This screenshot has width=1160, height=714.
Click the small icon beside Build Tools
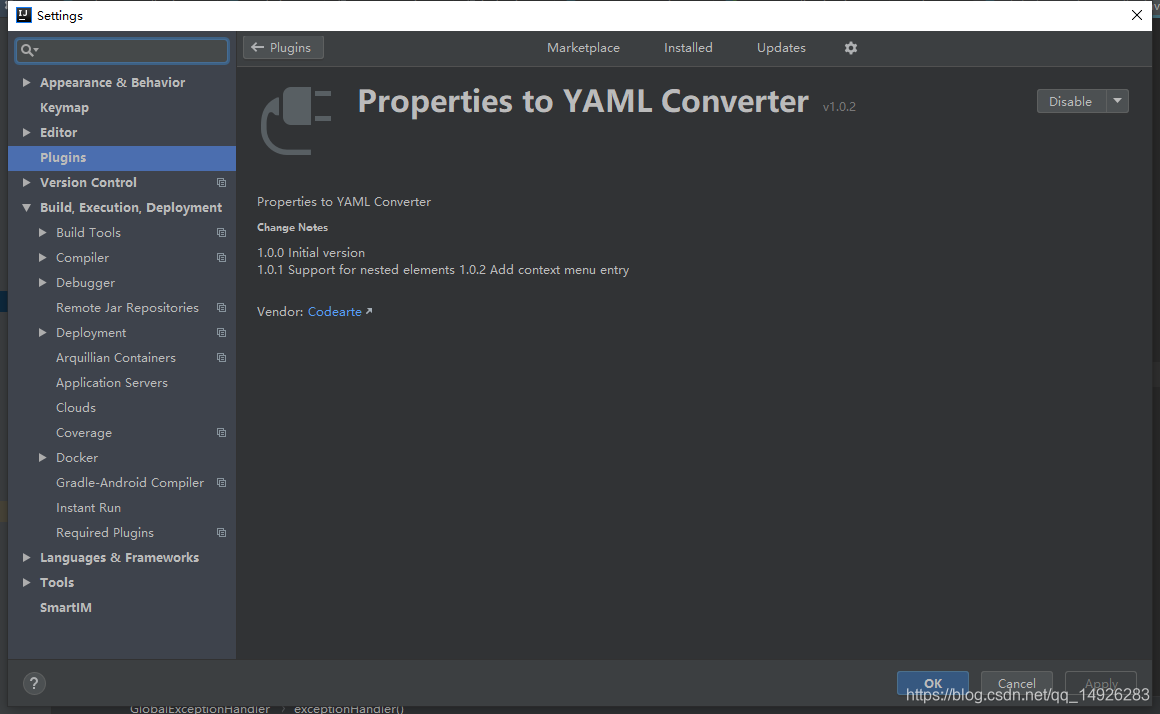(x=221, y=232)
